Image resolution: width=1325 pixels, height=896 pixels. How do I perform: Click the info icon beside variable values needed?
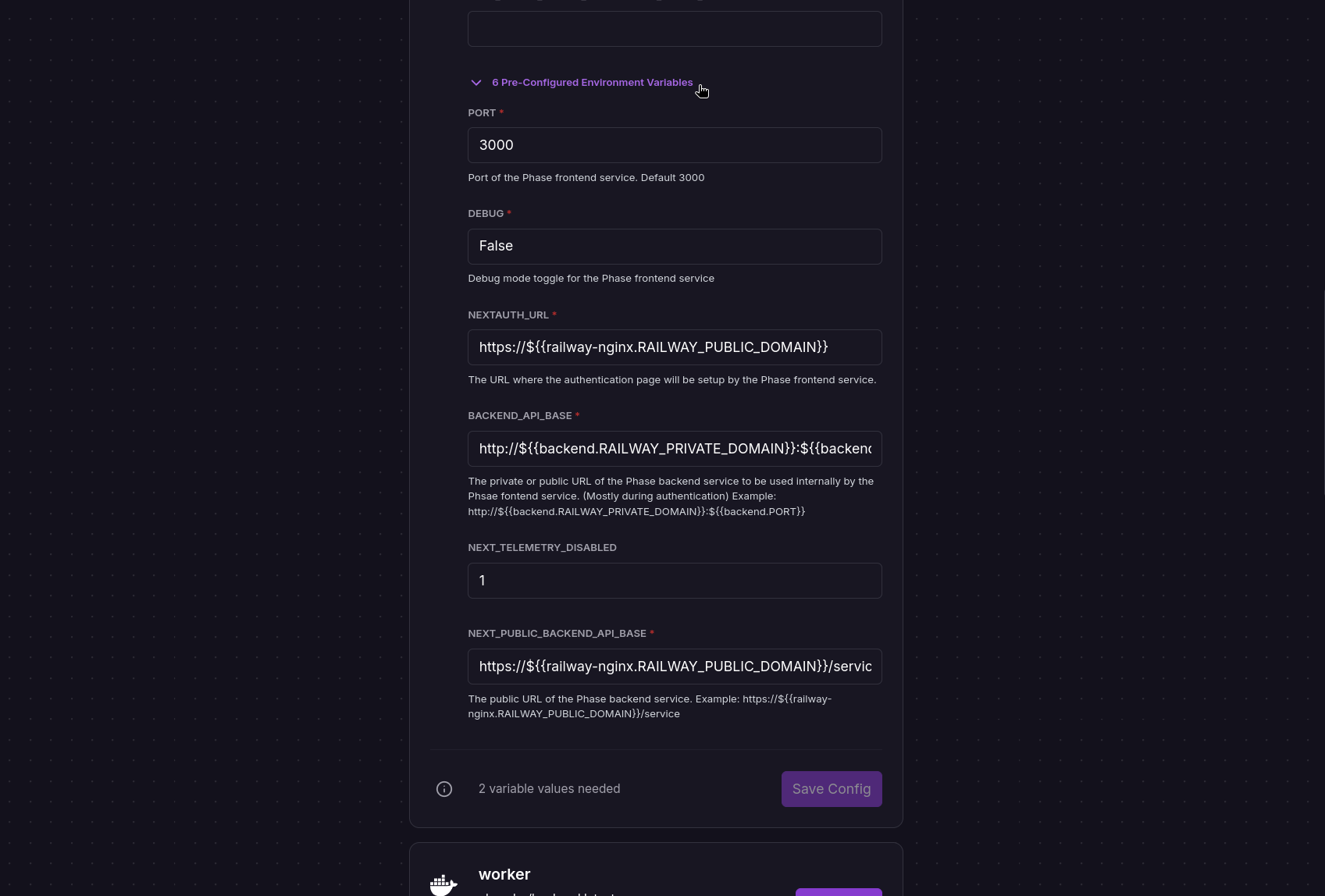point(444,789)
